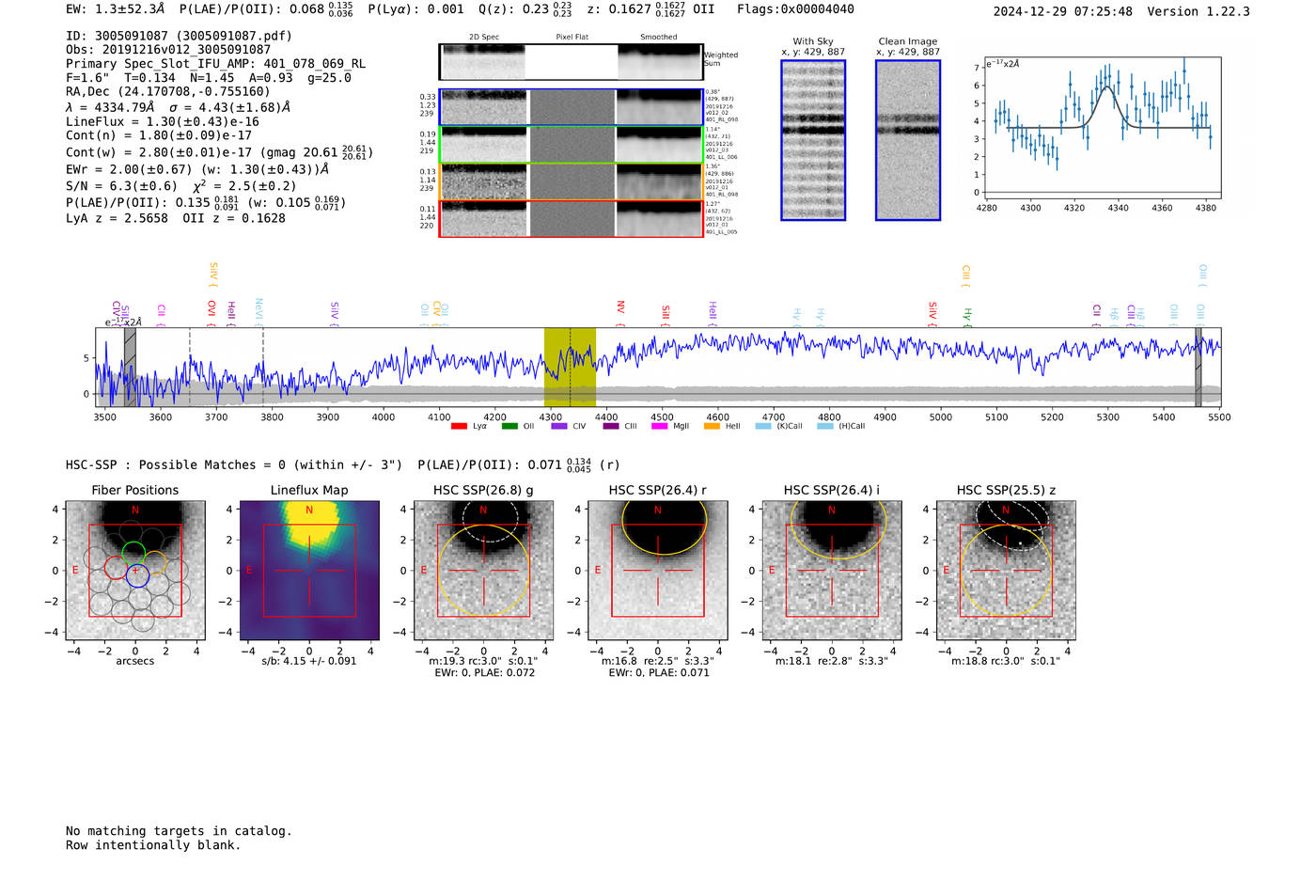
Task: Click the blue-bordered 2D Spec fiber cutout
Action: [483, 107]
